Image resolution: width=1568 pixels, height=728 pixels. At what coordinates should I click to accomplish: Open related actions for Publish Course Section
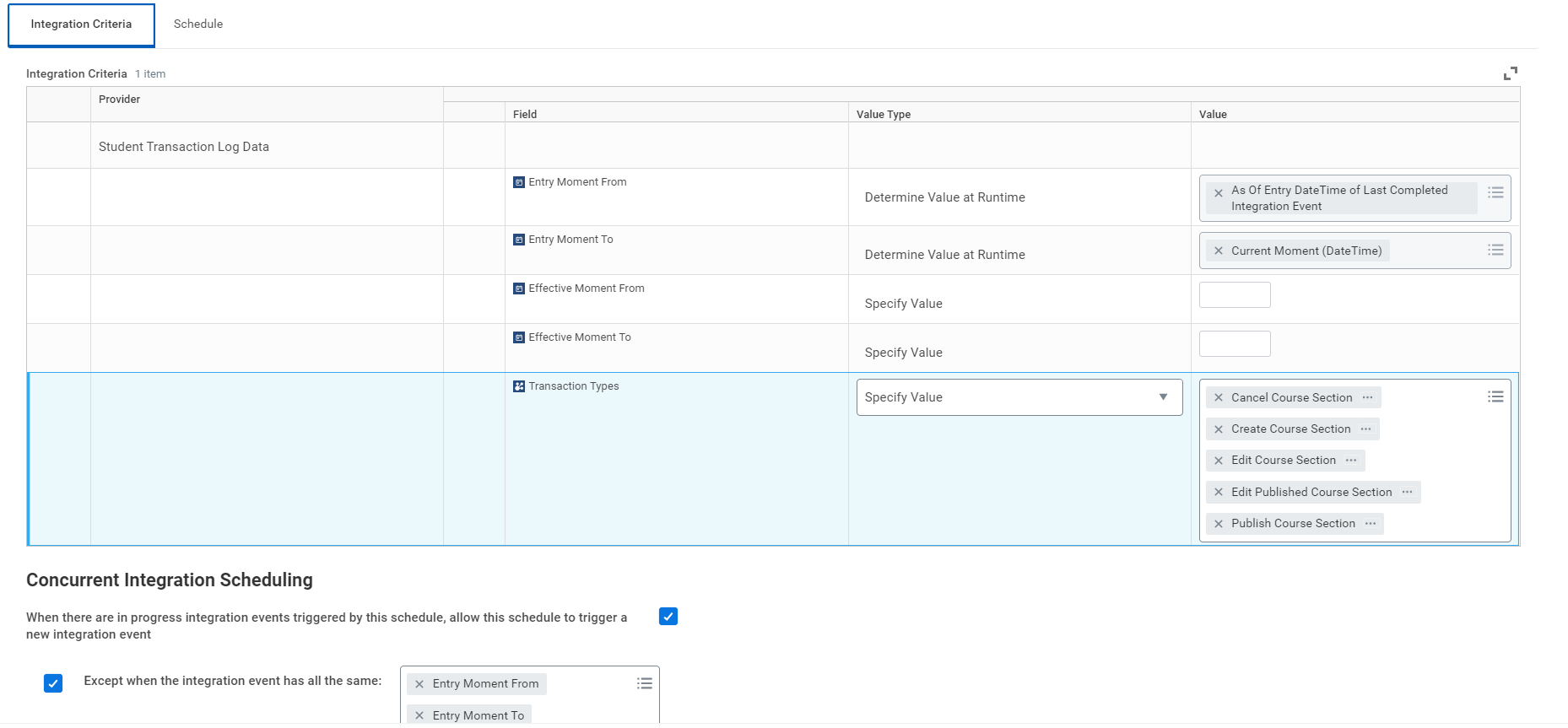tap(1371, 524)
